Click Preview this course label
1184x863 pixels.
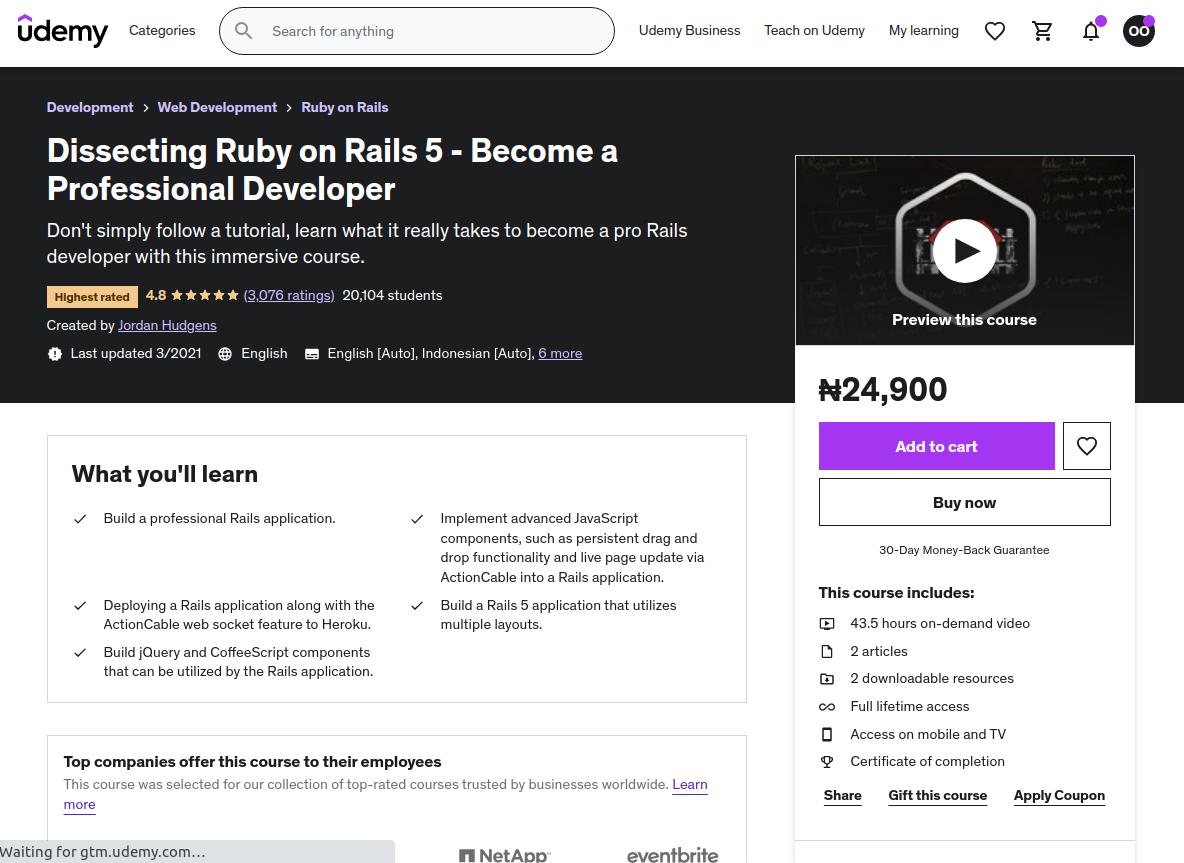pos(964,319)
